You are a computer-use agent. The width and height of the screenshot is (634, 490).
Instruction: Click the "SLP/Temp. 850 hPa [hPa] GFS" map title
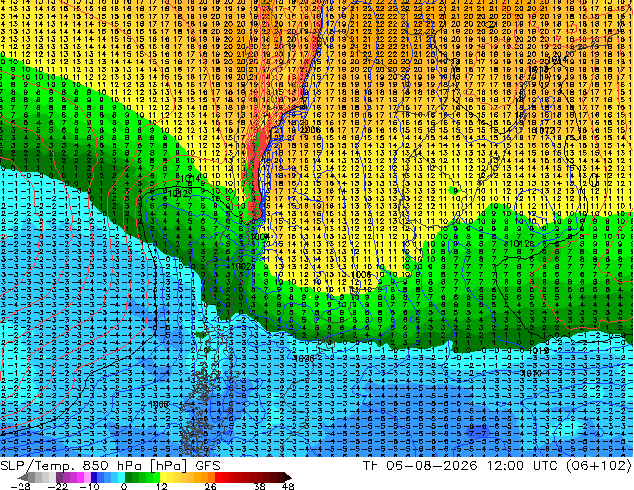pos(110,466)
